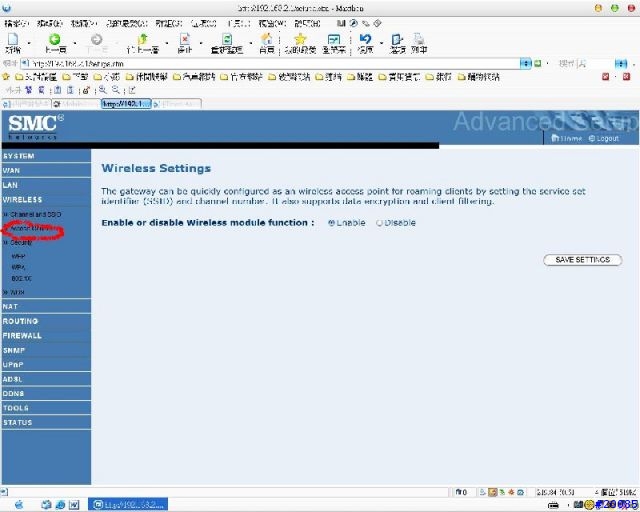The height and width of the screenshot is (512, 640).
Task: Open dropdown arrow next to Stop icon
Action: point(201,43)
